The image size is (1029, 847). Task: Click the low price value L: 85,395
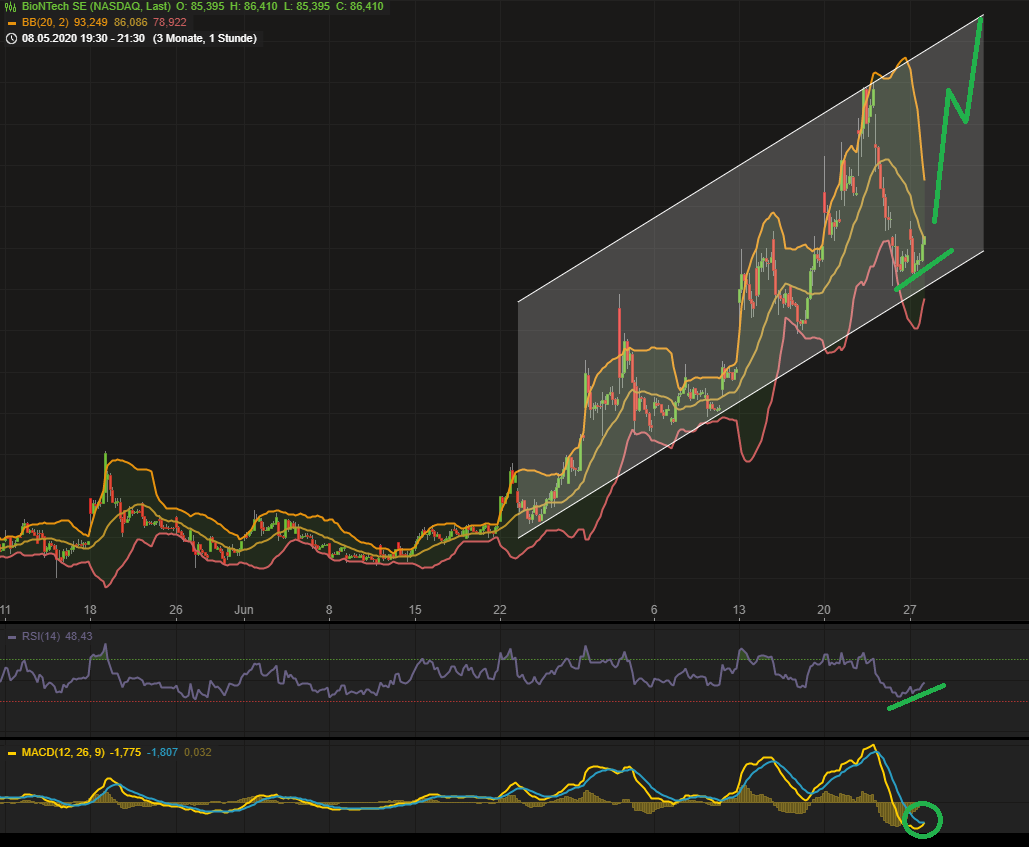pos(306,7)
